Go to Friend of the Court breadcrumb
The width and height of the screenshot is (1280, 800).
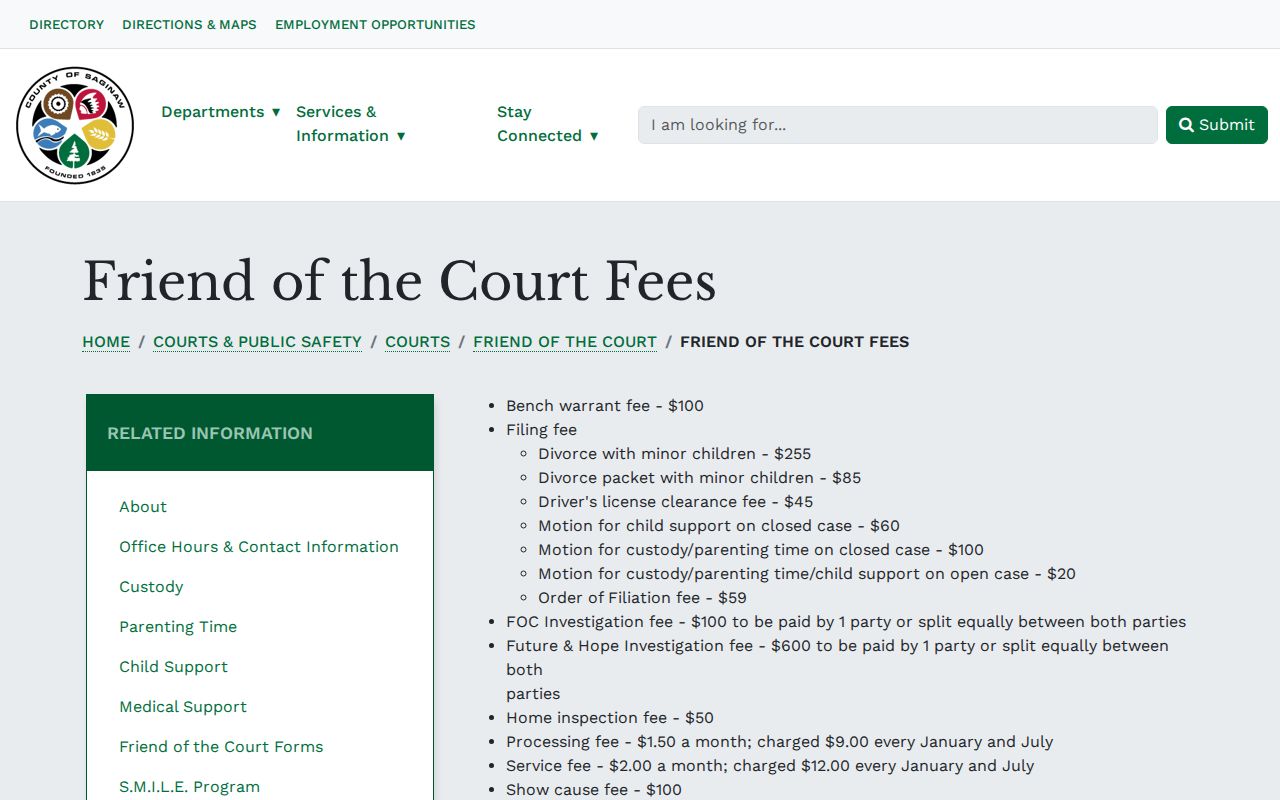tap(565, 342)
